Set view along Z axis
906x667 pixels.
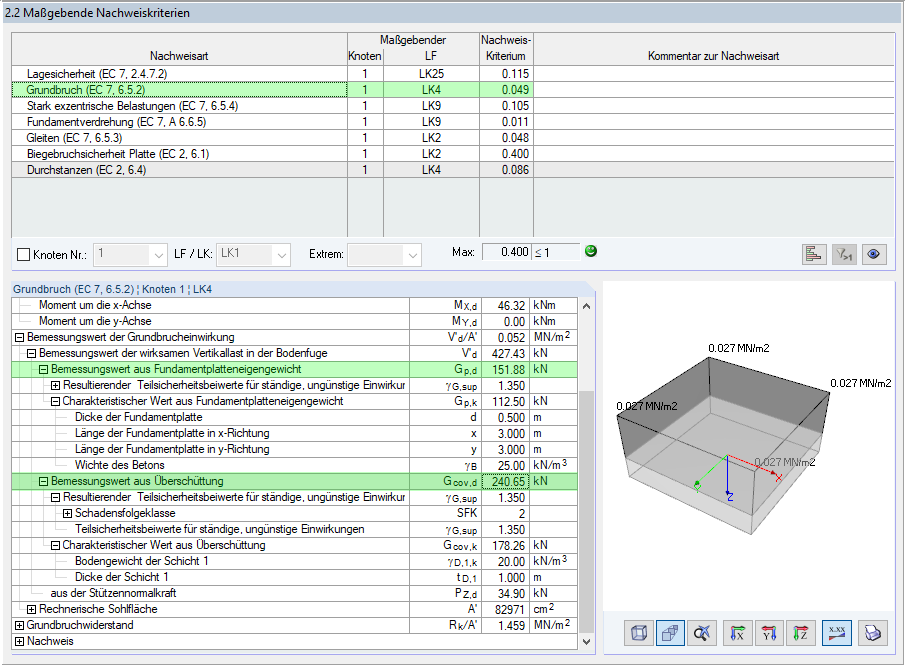point(800,633)
